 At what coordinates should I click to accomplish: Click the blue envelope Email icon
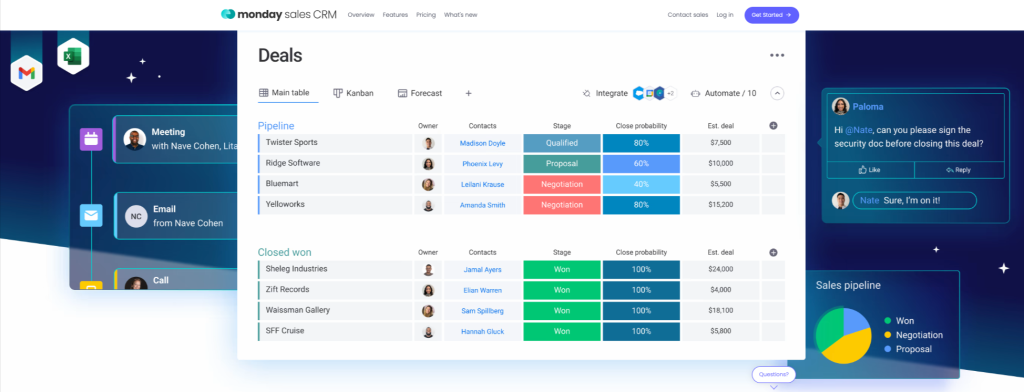pos(91,215)
